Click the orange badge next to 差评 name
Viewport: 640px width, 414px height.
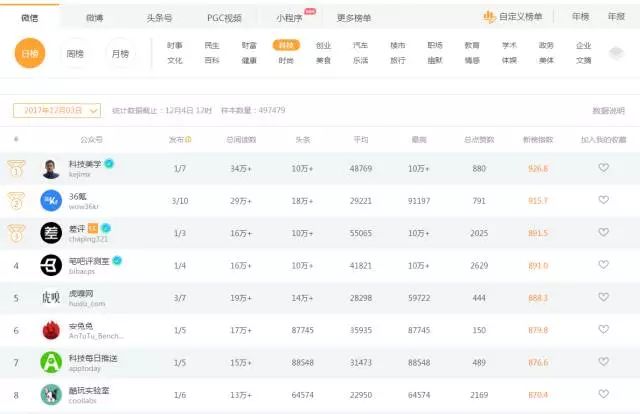(x=93, y=228)
